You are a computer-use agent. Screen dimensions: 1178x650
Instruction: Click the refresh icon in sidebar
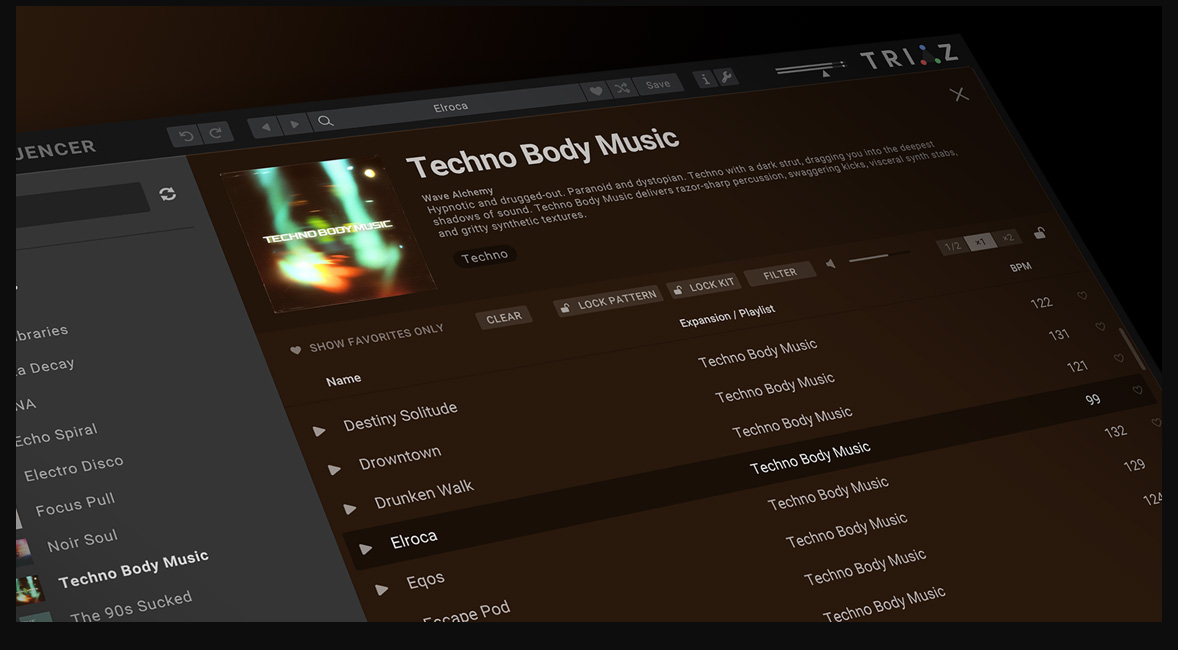pos(168,194)
